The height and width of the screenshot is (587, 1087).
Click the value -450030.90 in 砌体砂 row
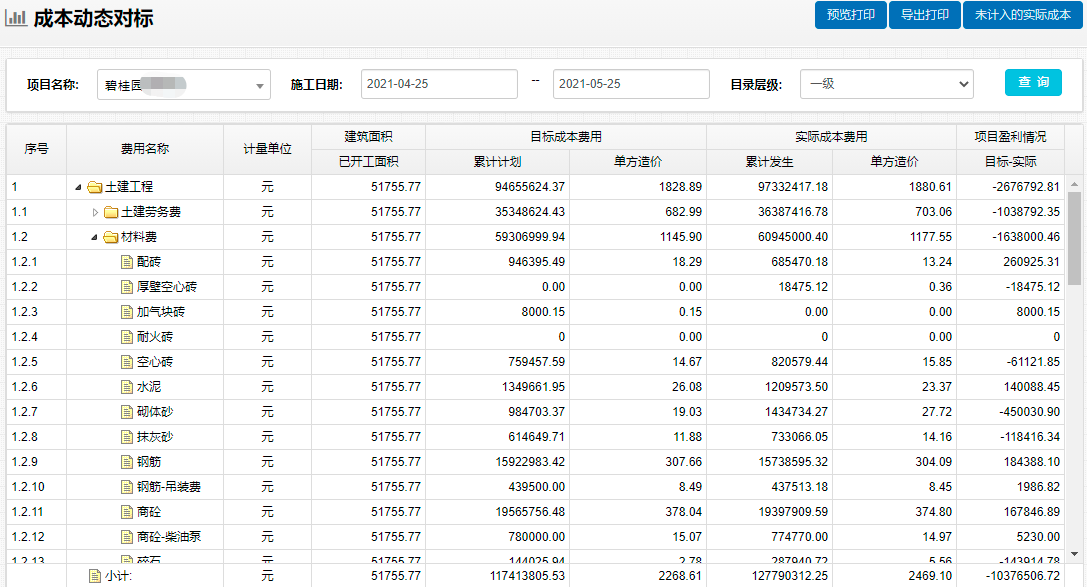(x=1029, y=412)
